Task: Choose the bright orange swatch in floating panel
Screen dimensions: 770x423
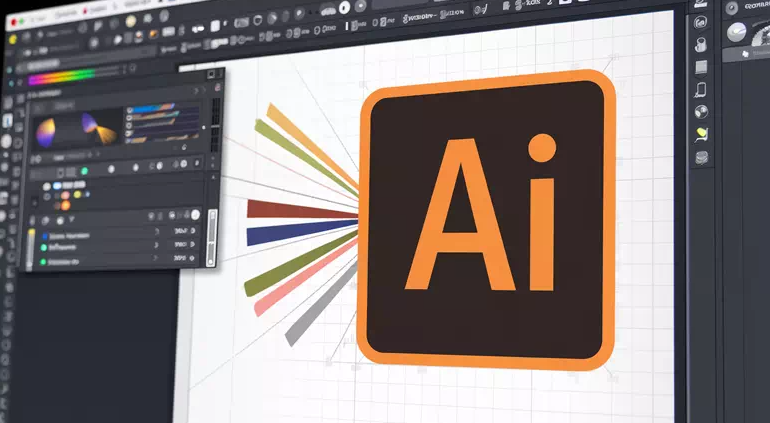Action: [65, 205]
